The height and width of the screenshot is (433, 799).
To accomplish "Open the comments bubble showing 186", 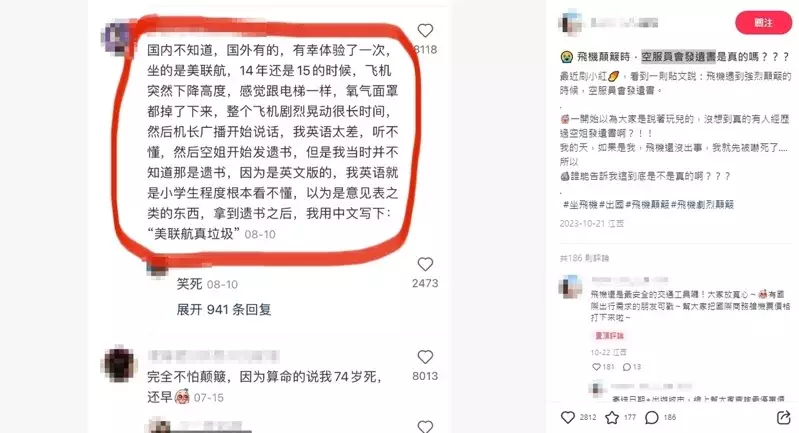I will [x=652, y=418].
